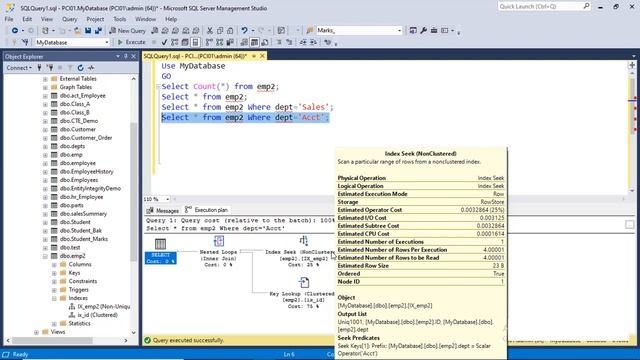Open the Tools menu
The height and width of the screenshot is (360, 640).
tap(120, 19)
